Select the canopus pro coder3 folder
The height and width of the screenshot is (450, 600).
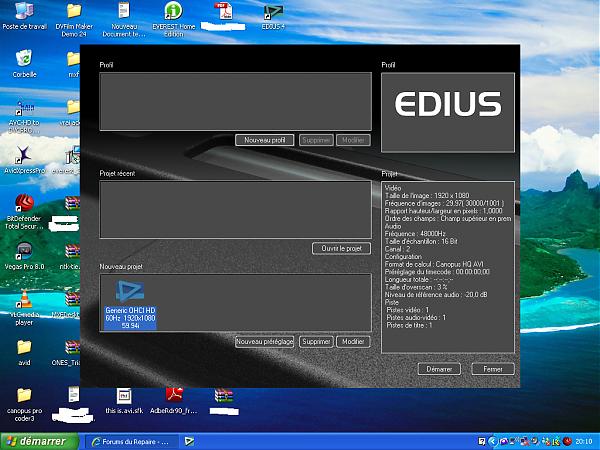coord(24,404)
